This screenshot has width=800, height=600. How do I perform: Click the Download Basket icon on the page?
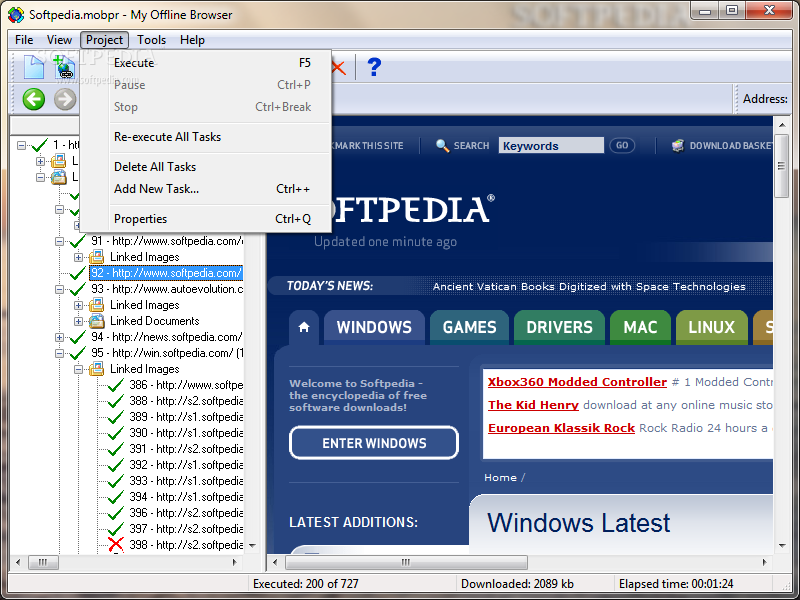[678, 146]
